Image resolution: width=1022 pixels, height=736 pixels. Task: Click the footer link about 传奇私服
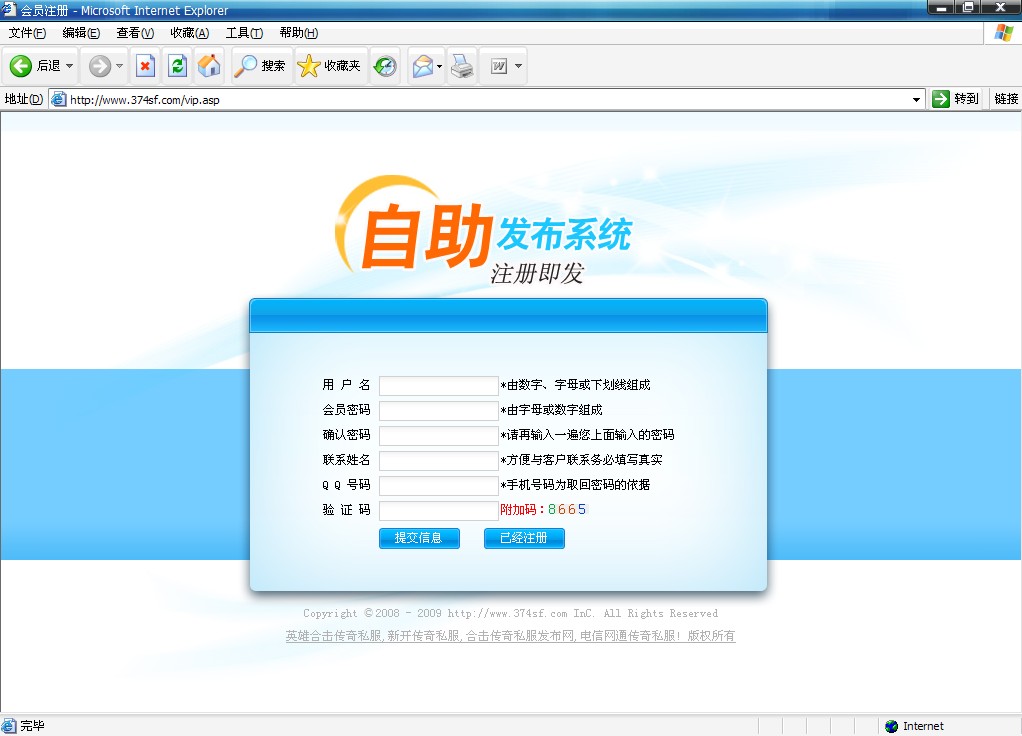coord(510,636)
